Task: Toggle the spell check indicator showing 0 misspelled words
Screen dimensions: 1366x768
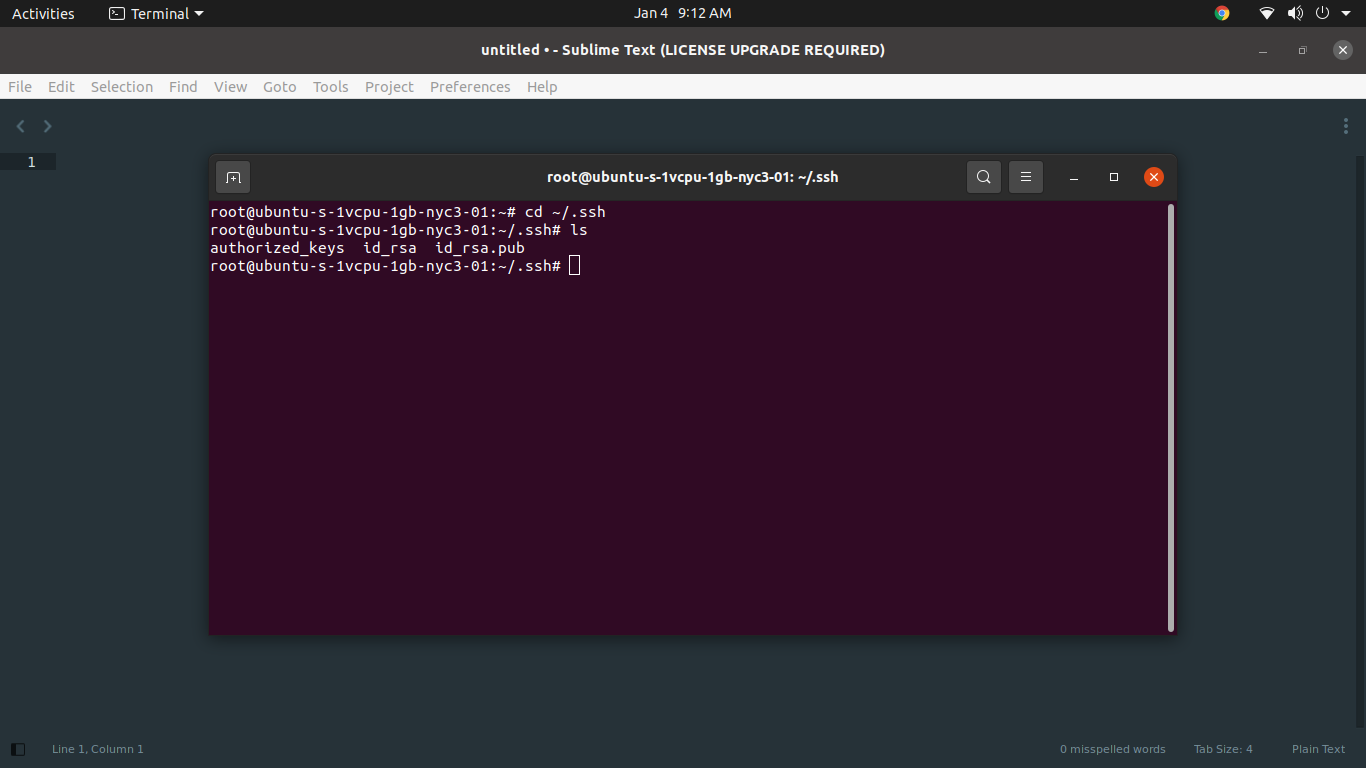Action: [1112, 748]
